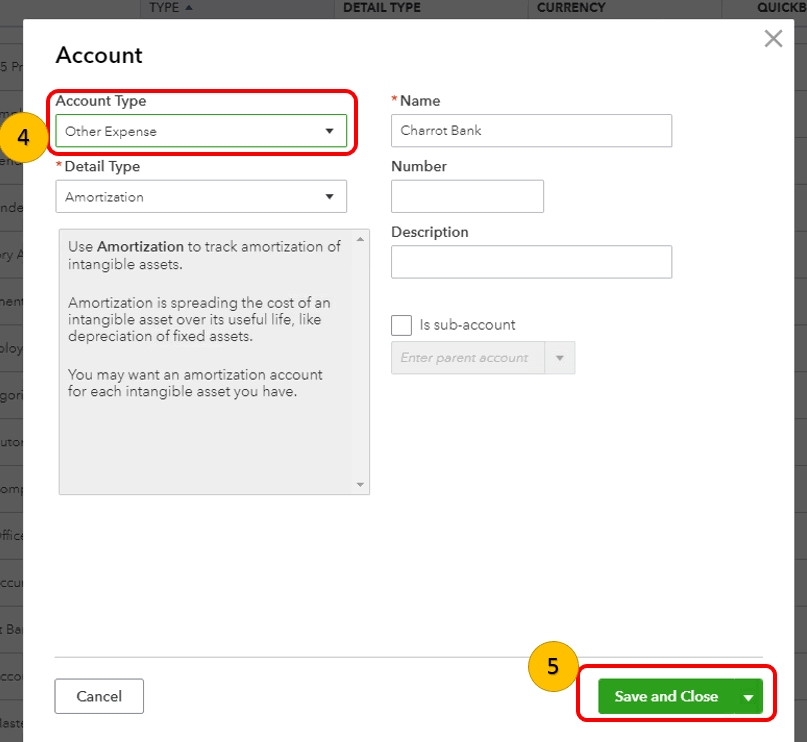Viewport: 807px width, 742px height.
Task: Click into the Description text field
Action: (531, 262)
